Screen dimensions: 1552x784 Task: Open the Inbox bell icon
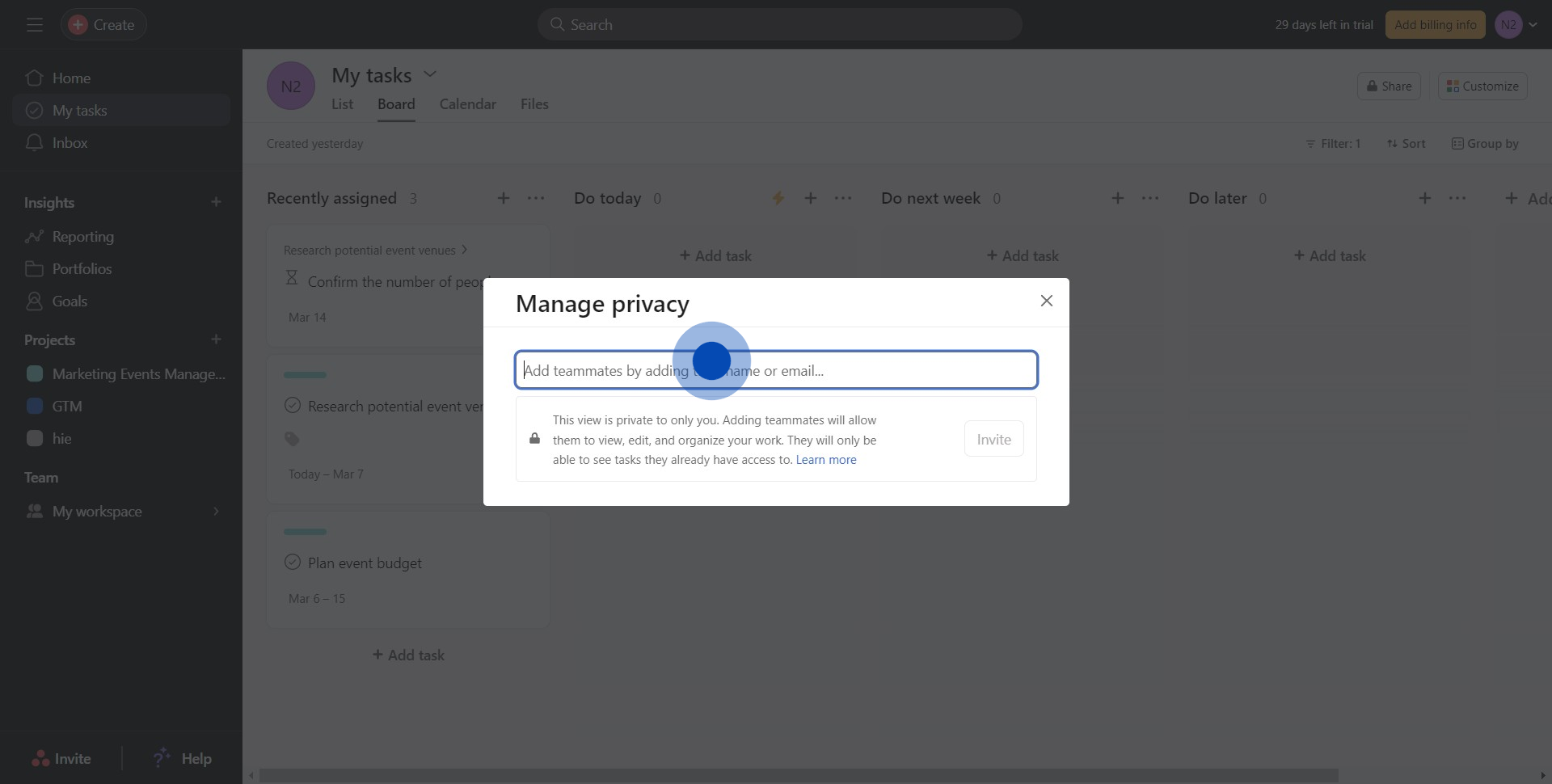coord(34,143)
